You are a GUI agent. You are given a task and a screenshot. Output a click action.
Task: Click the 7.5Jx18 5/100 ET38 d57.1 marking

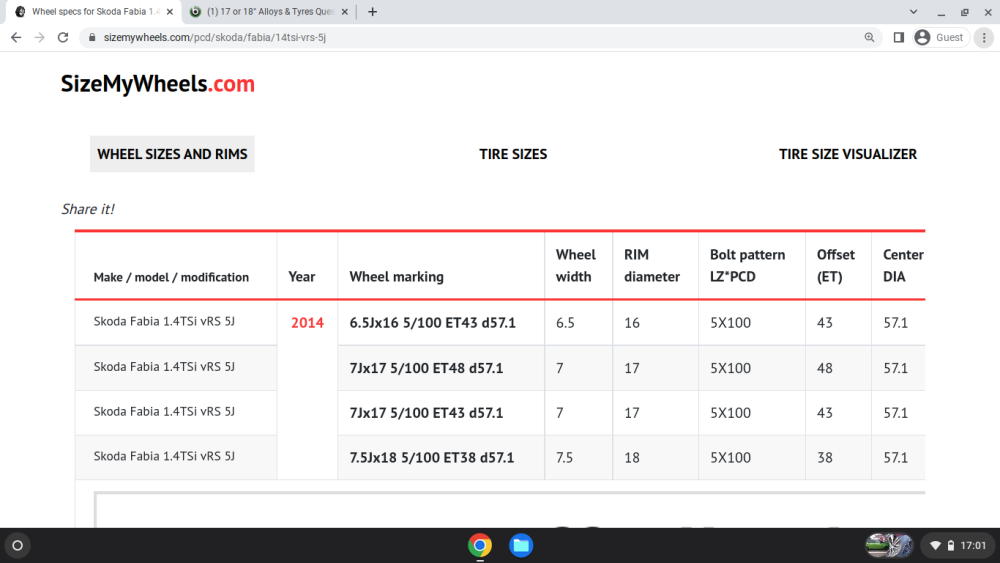[432, 457]
